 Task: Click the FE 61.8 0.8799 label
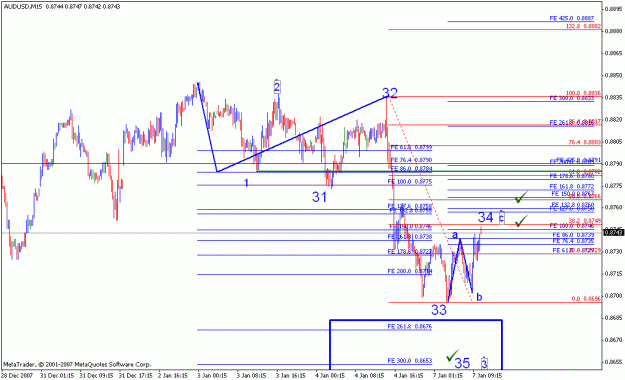coord(411,147)
